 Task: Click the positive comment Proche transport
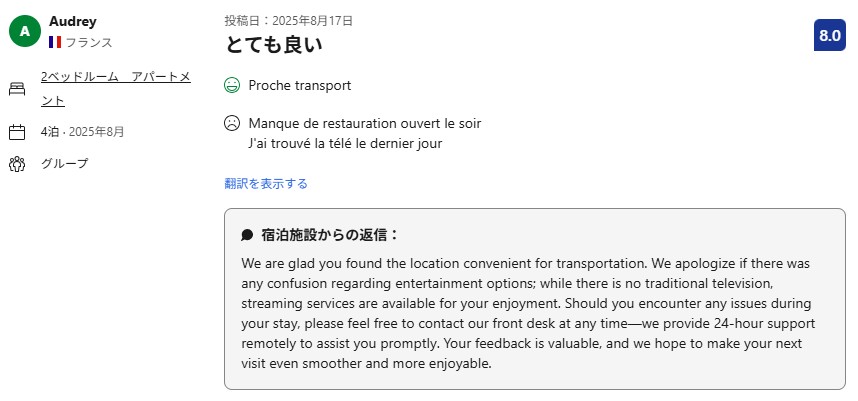300,86
